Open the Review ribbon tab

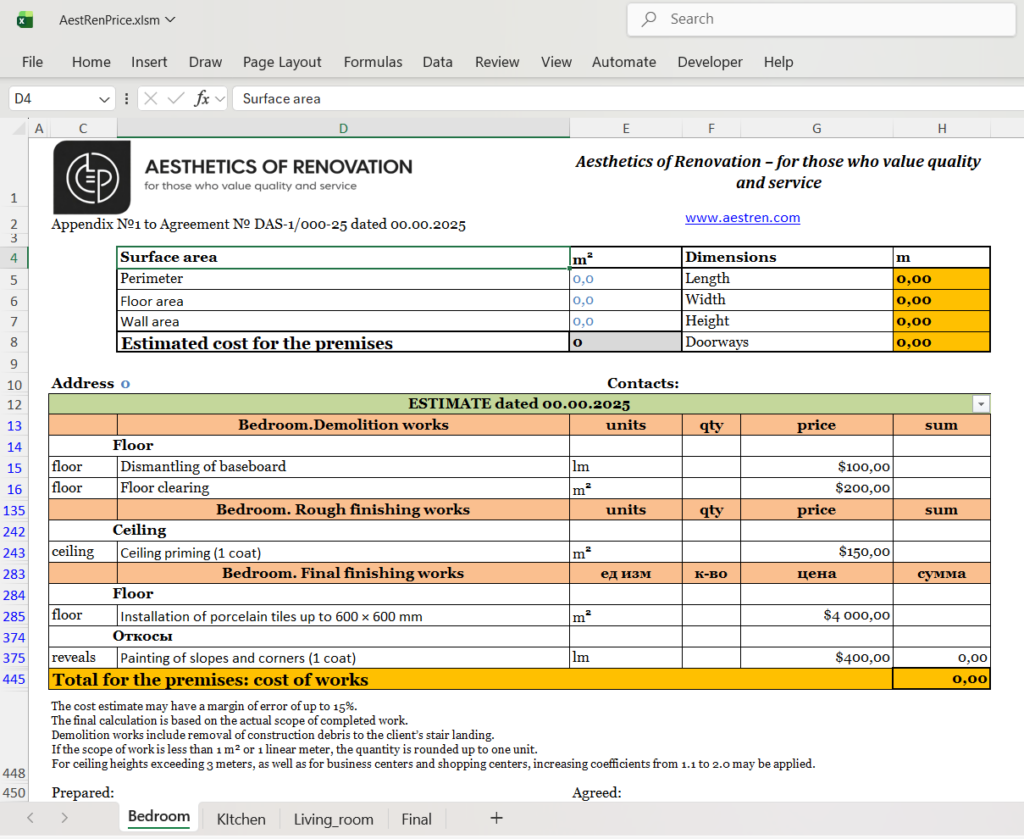tap(497, 62)
